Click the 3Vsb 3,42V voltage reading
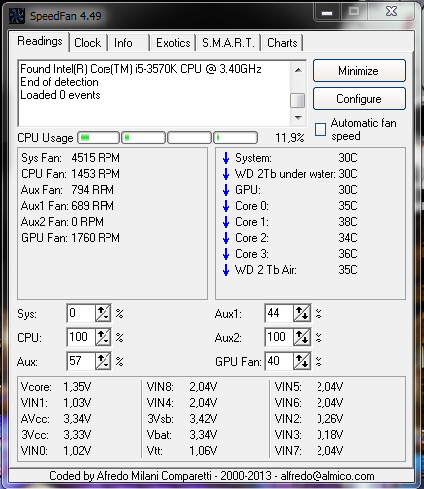Viewport: 424px width, 489px height. click(x=182, y=419)
